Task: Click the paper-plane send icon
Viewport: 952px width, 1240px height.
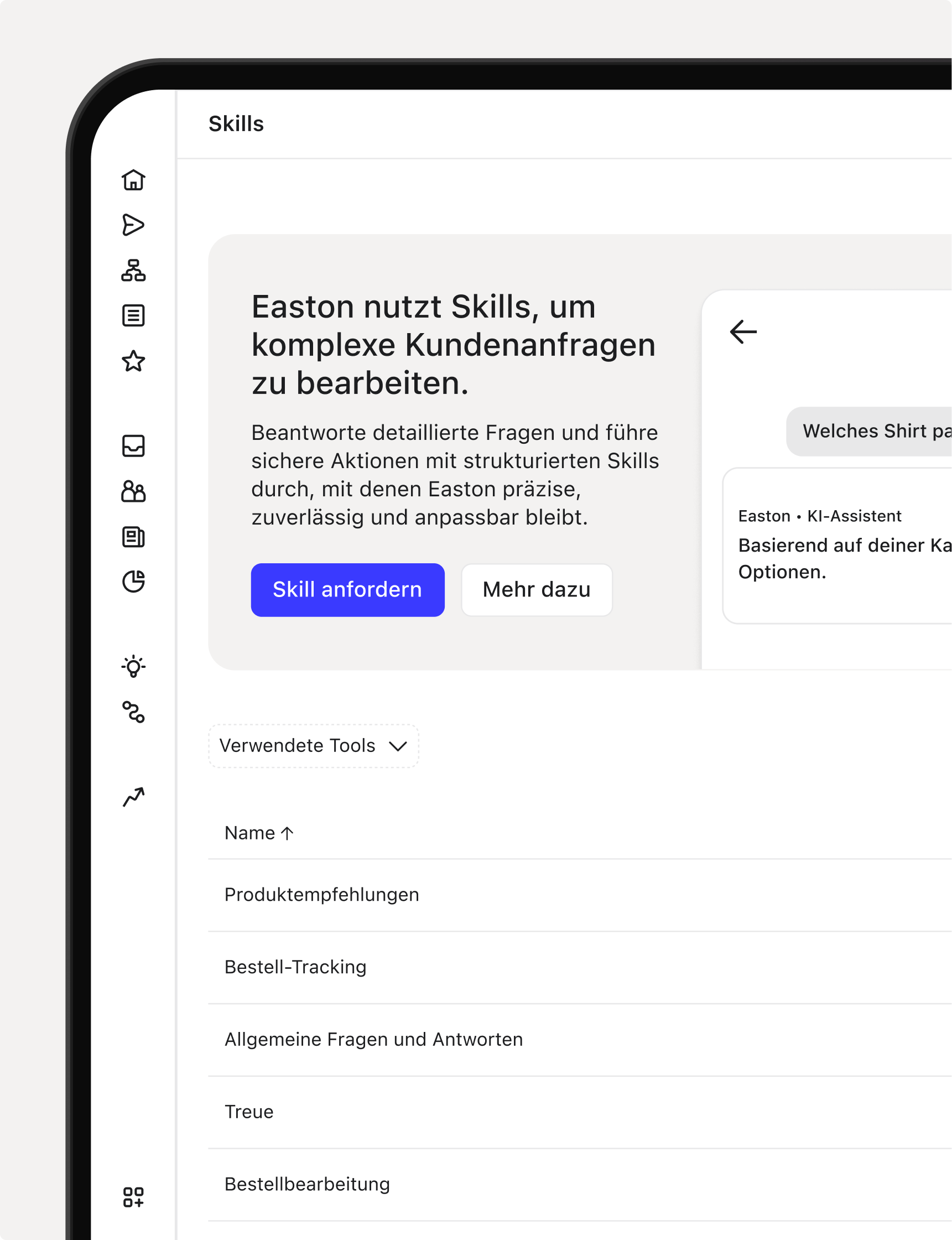Action: coord(133,225)
